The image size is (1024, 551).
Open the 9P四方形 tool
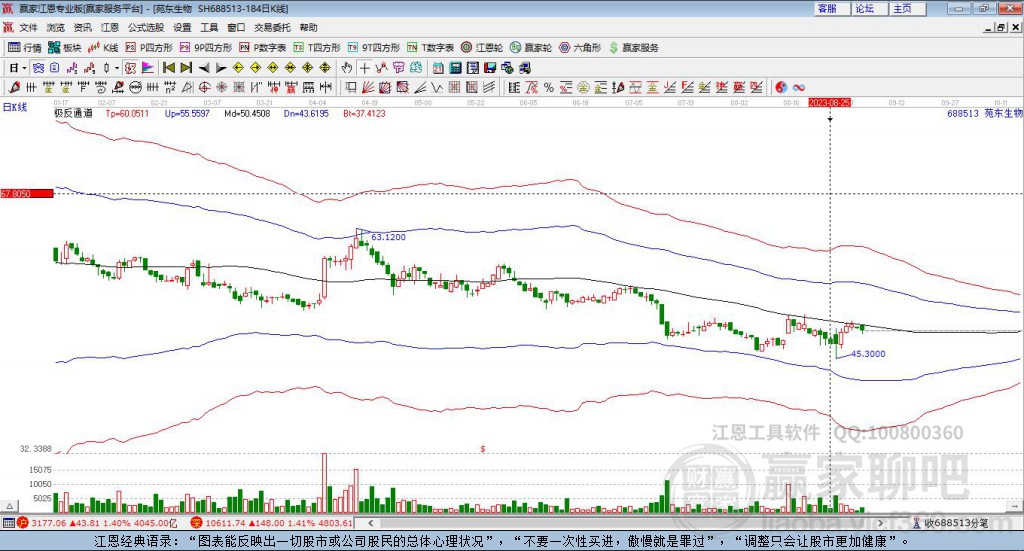tap(206, 48)
